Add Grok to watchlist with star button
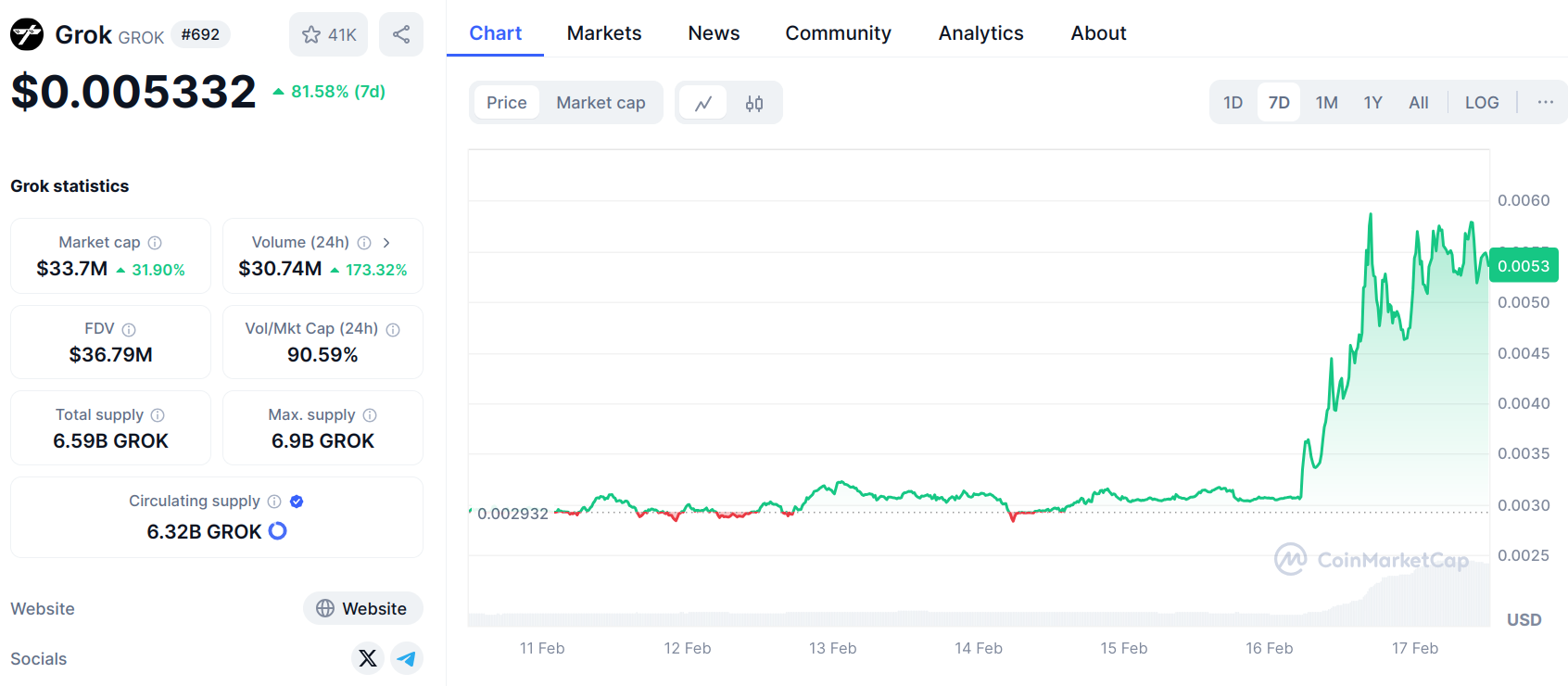Image resolution: width=1568 pixels, height=686 pixels. click(x=328, y=34)
